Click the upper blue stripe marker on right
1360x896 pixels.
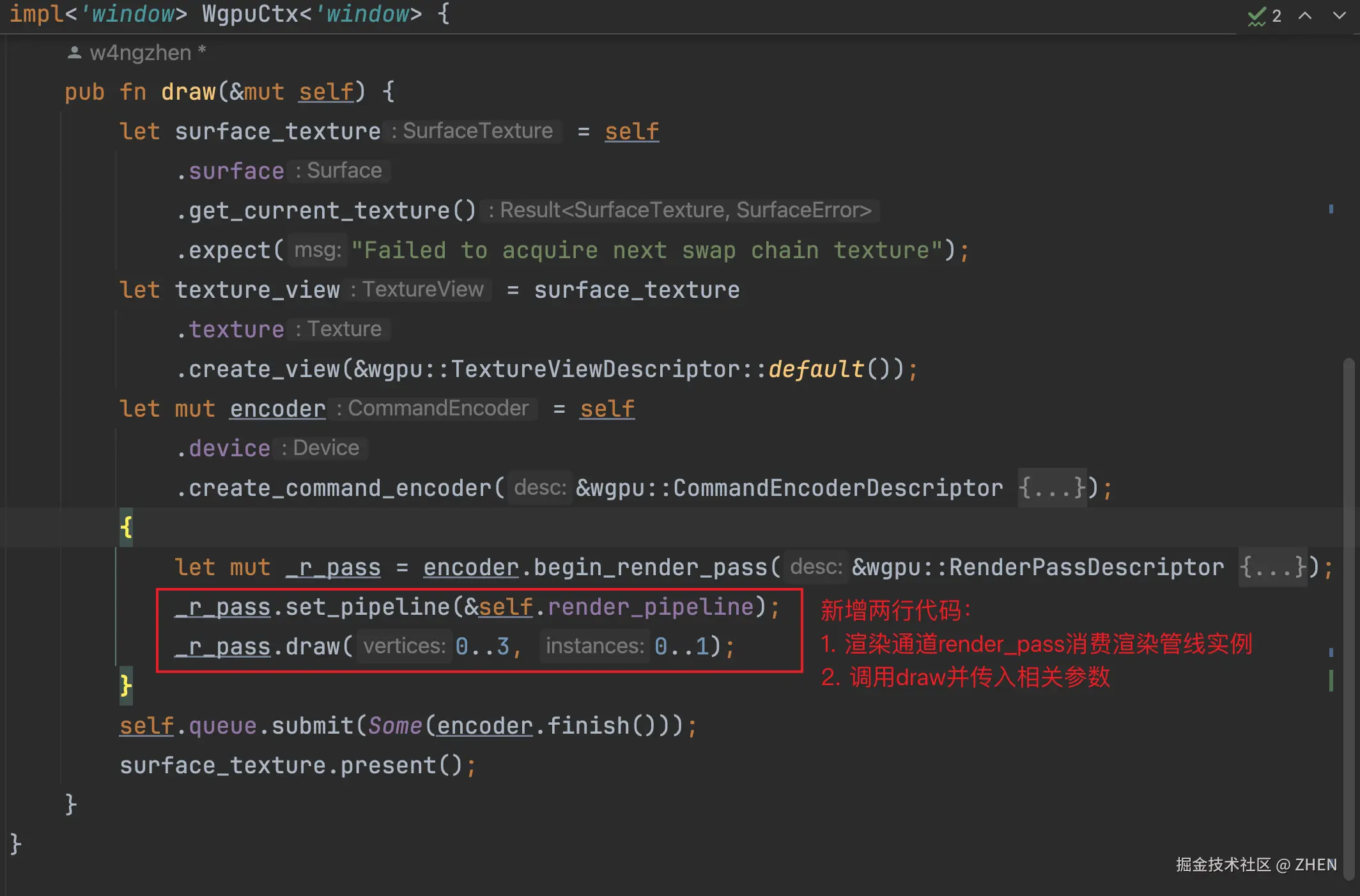pos(1331,209)
